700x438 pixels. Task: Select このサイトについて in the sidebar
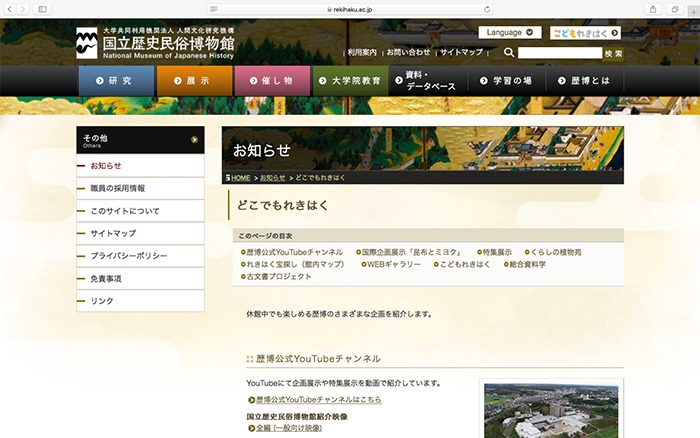point(140,211)
